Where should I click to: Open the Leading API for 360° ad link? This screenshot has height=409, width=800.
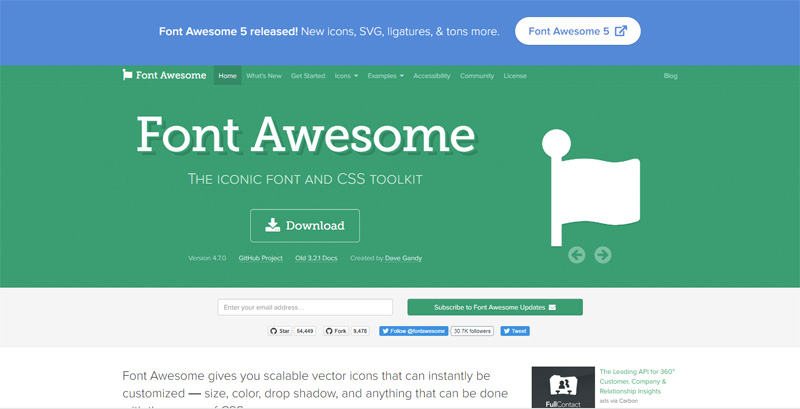tap(637, 381)
